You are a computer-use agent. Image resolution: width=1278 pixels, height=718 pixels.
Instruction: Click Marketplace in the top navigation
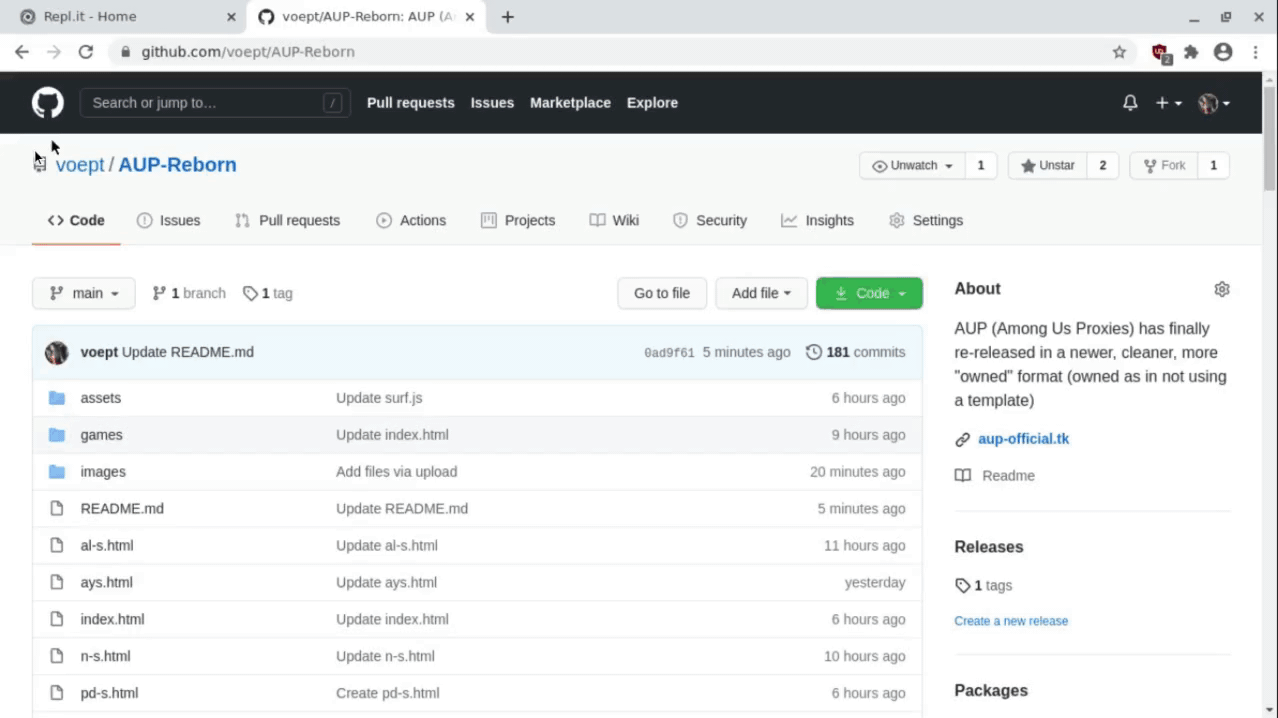(570, 103)
